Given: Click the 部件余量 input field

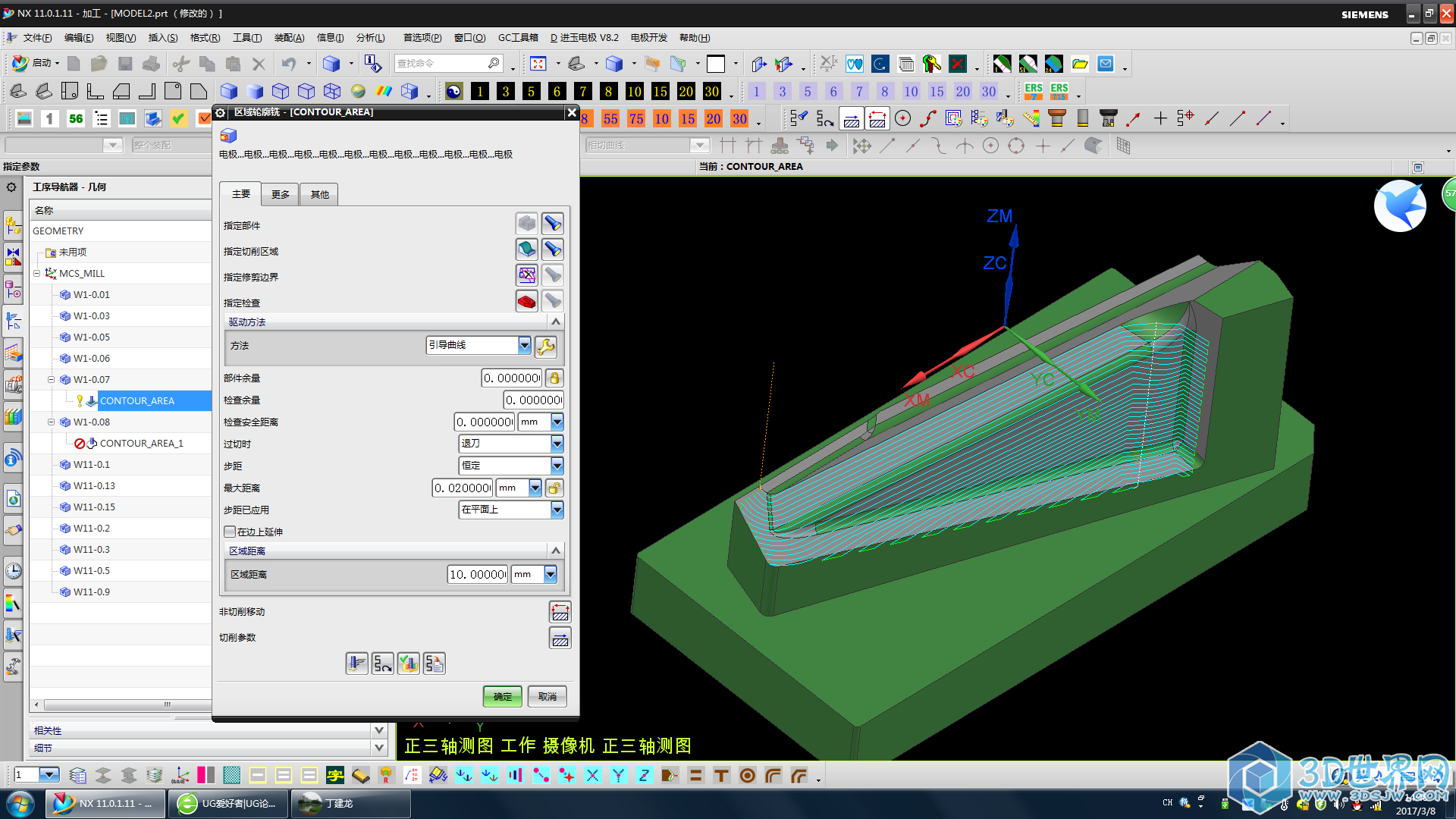Looking at the screenshot, I should pyautogui.click(x=512, y=378).
